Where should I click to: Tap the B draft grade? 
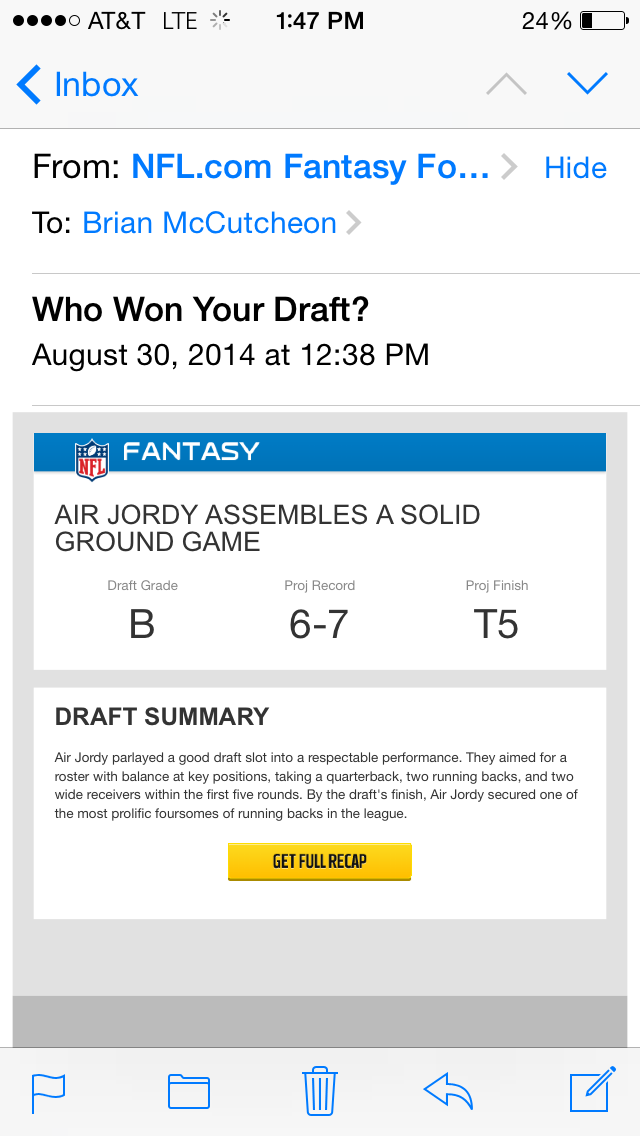142,625
